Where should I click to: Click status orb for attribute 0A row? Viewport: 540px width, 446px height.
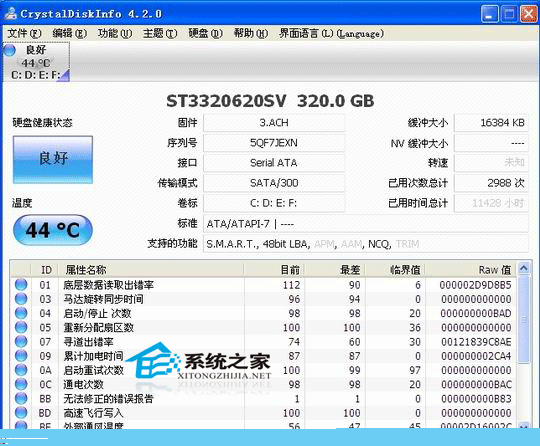21,370
